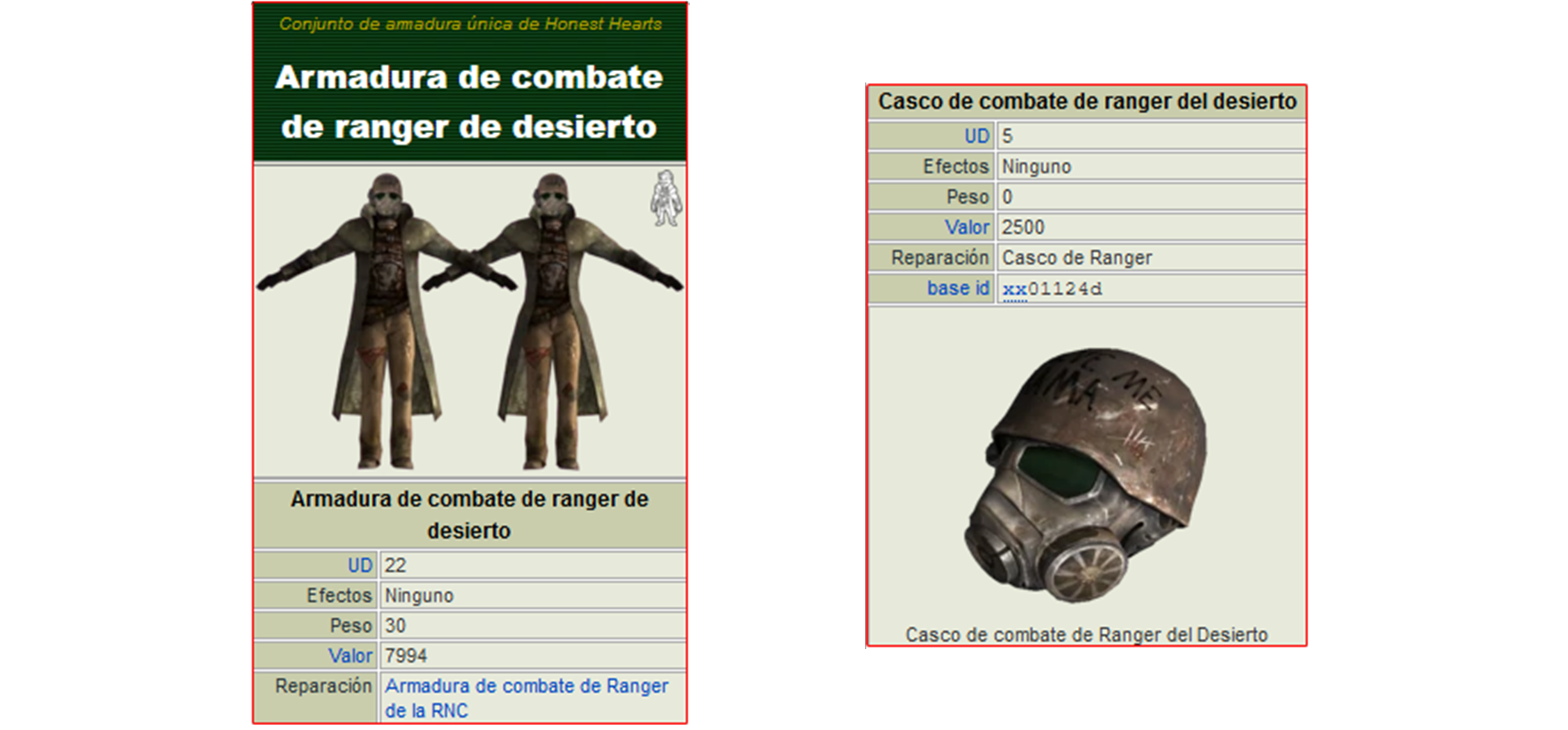Click the Reparación label in helmet infobox
This screenshot has width=1568, height=730.
point(940,258)
